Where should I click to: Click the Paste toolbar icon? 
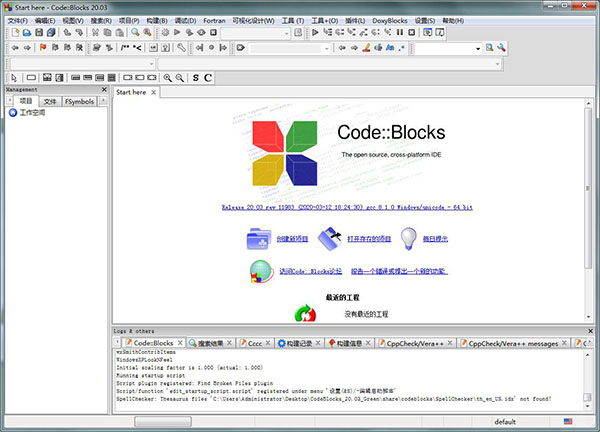pyautogui.click(x=120, y=33)
